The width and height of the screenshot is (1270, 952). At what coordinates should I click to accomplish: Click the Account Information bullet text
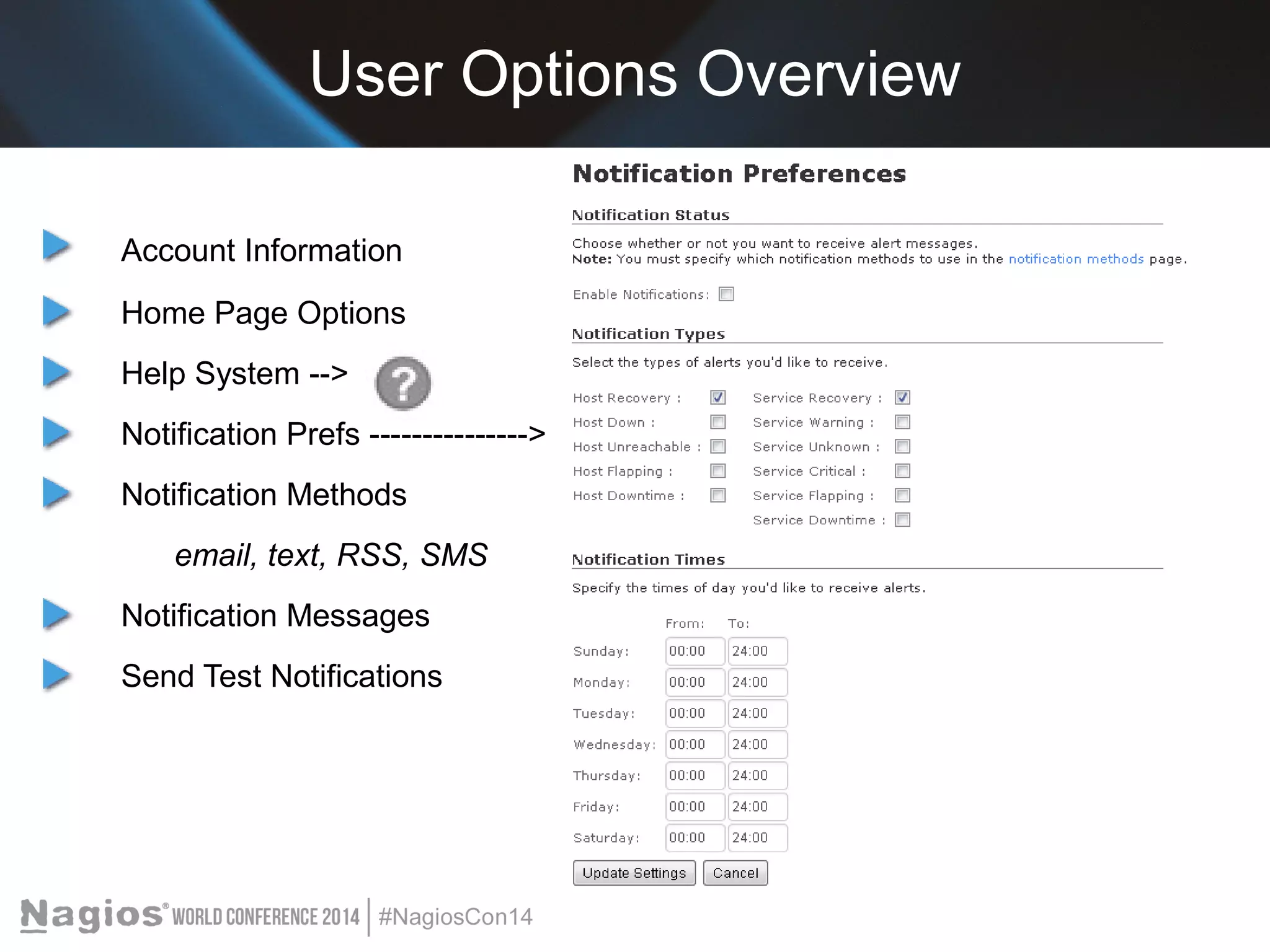[x=262, y=250]
